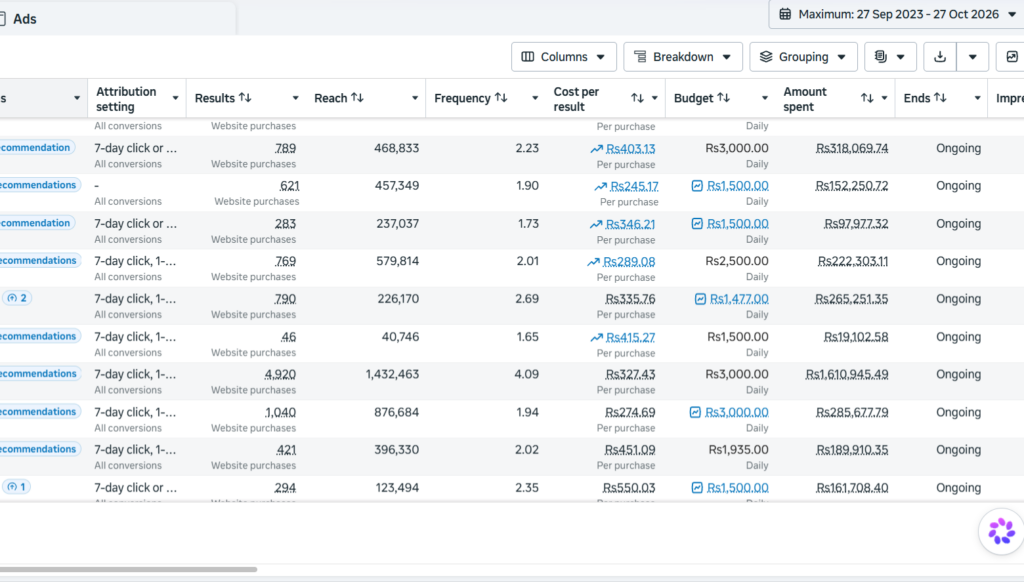Open the Columns dropdown
The height and width of the screenshot is (582, 1024).
click(563, 57)
